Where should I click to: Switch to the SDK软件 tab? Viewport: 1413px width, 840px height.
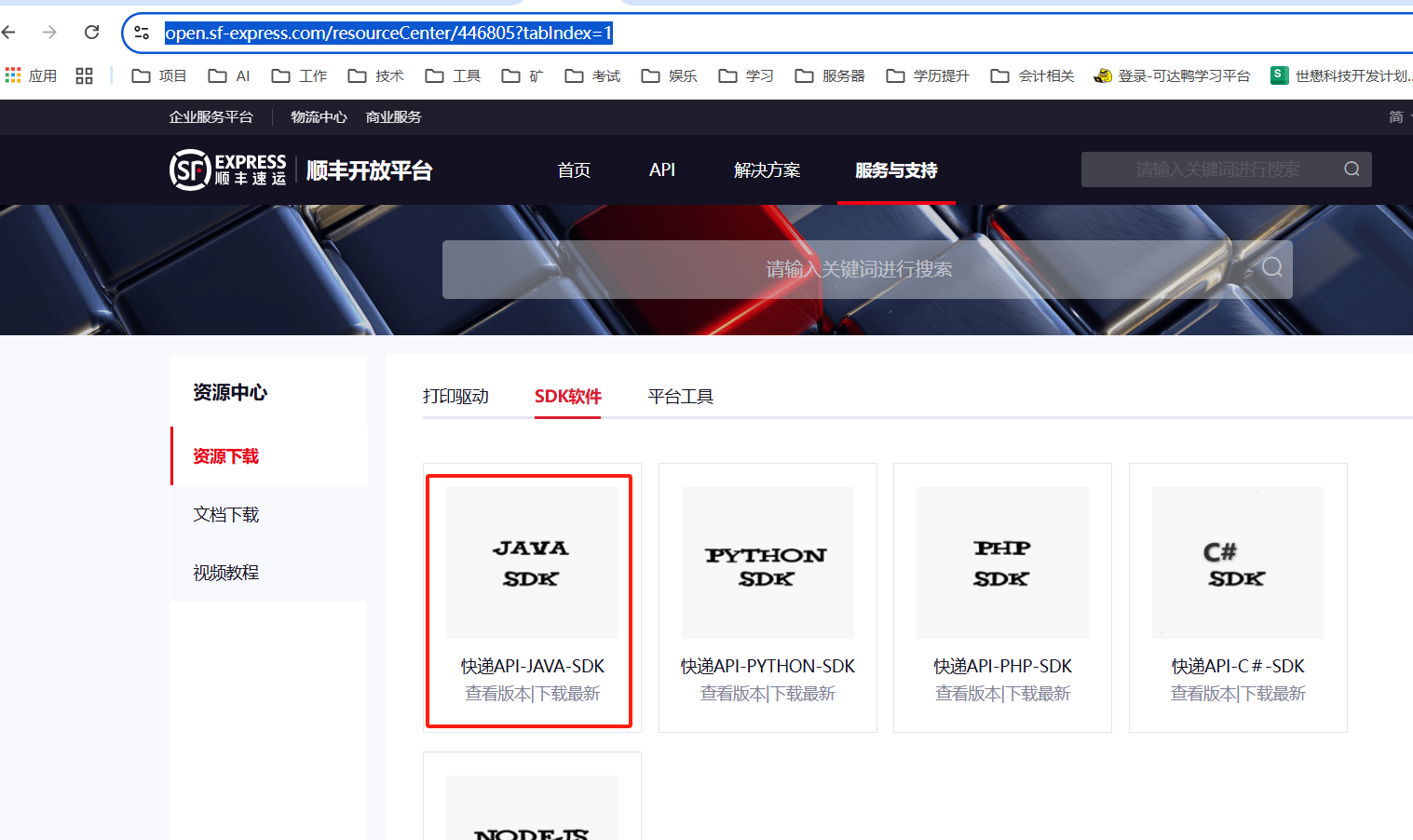pos(567,397)
